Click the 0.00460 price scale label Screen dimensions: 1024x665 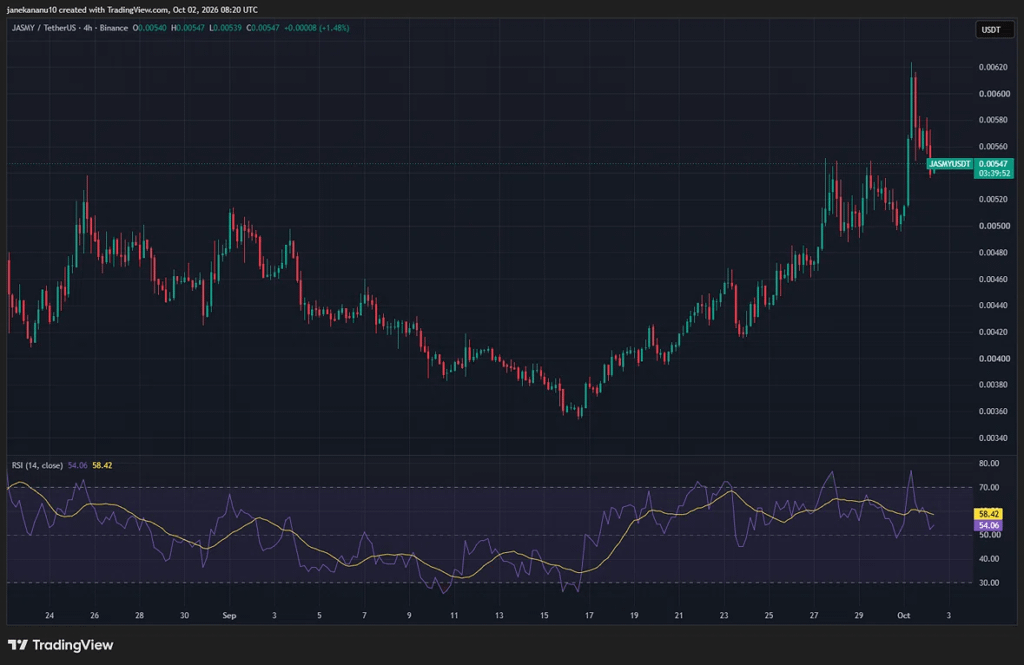[994, 279]
